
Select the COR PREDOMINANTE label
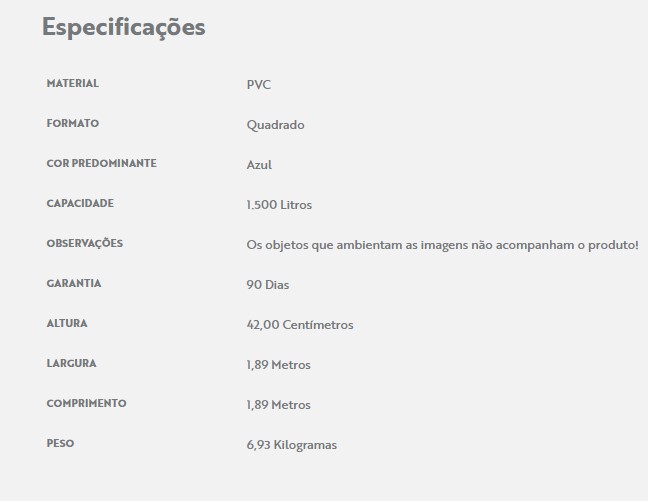[x=102, y=163]
